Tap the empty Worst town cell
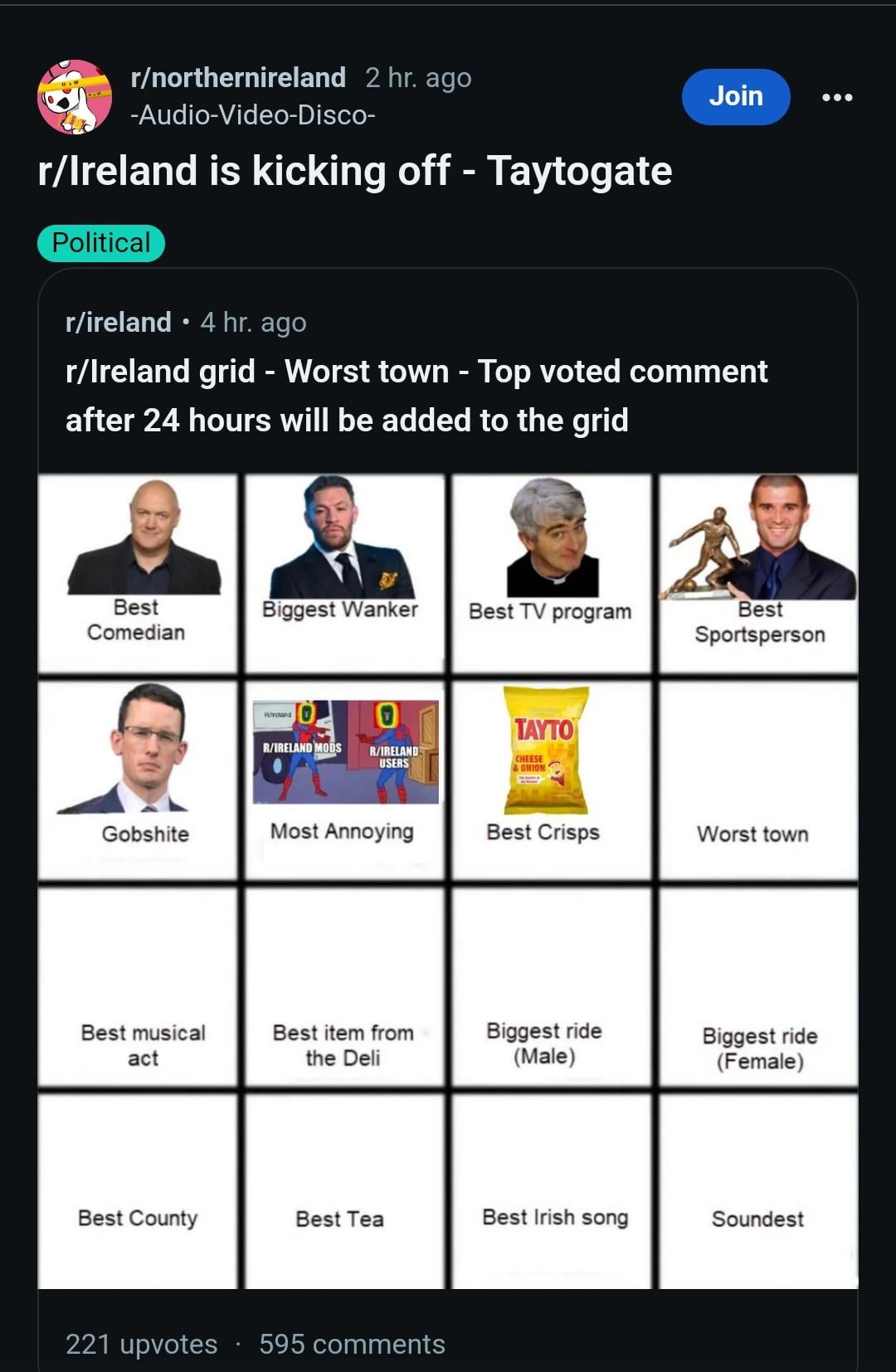 [758, 780]
